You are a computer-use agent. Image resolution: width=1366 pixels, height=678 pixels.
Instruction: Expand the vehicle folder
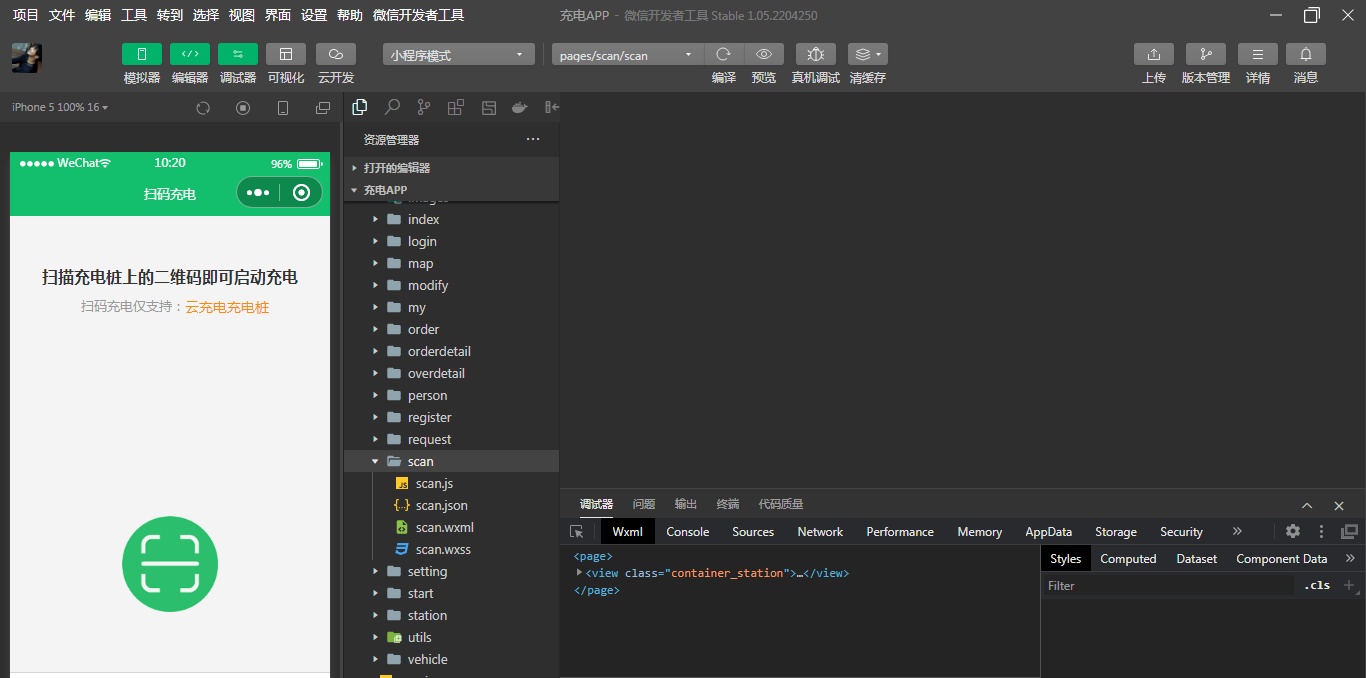pos(451,659)
